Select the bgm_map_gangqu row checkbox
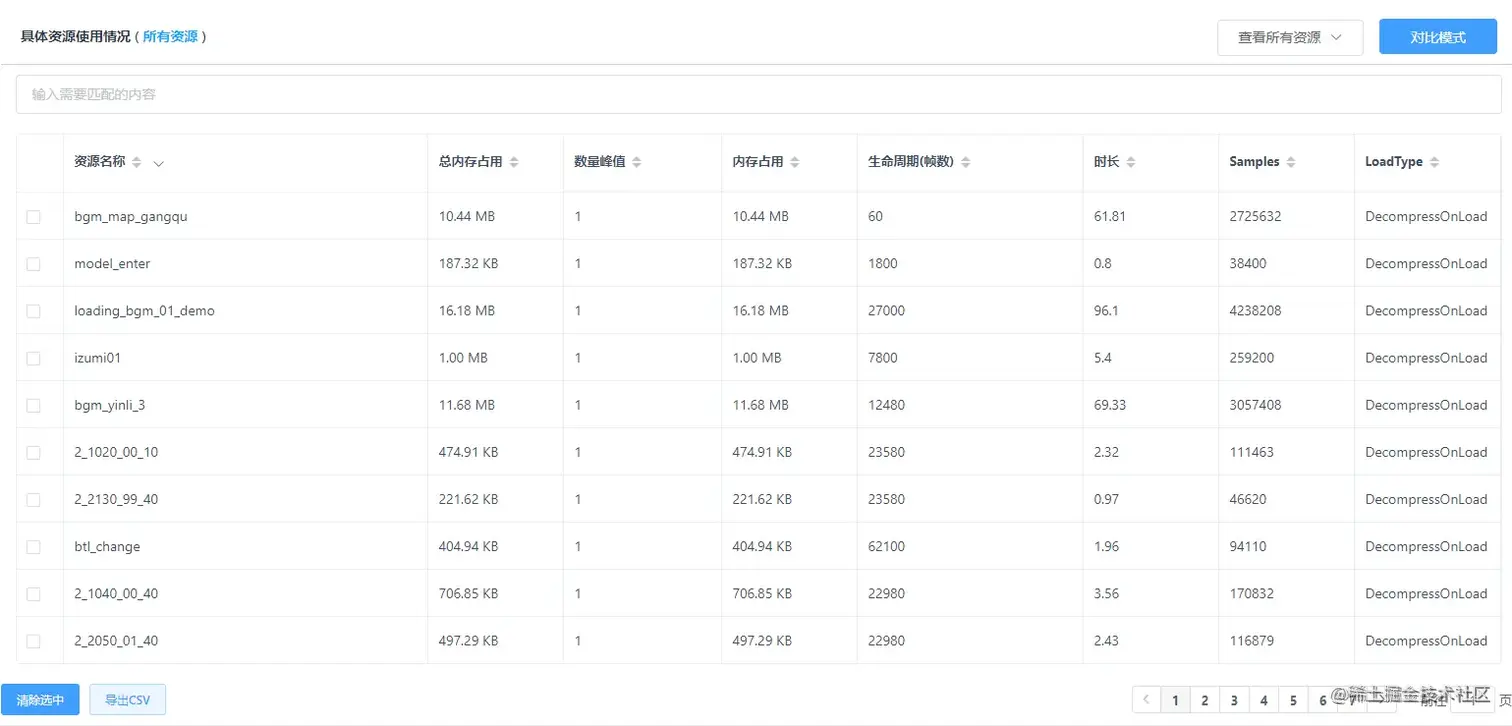Image resolution: width=1512 pixels, height=726 pixels. (33, 216)
